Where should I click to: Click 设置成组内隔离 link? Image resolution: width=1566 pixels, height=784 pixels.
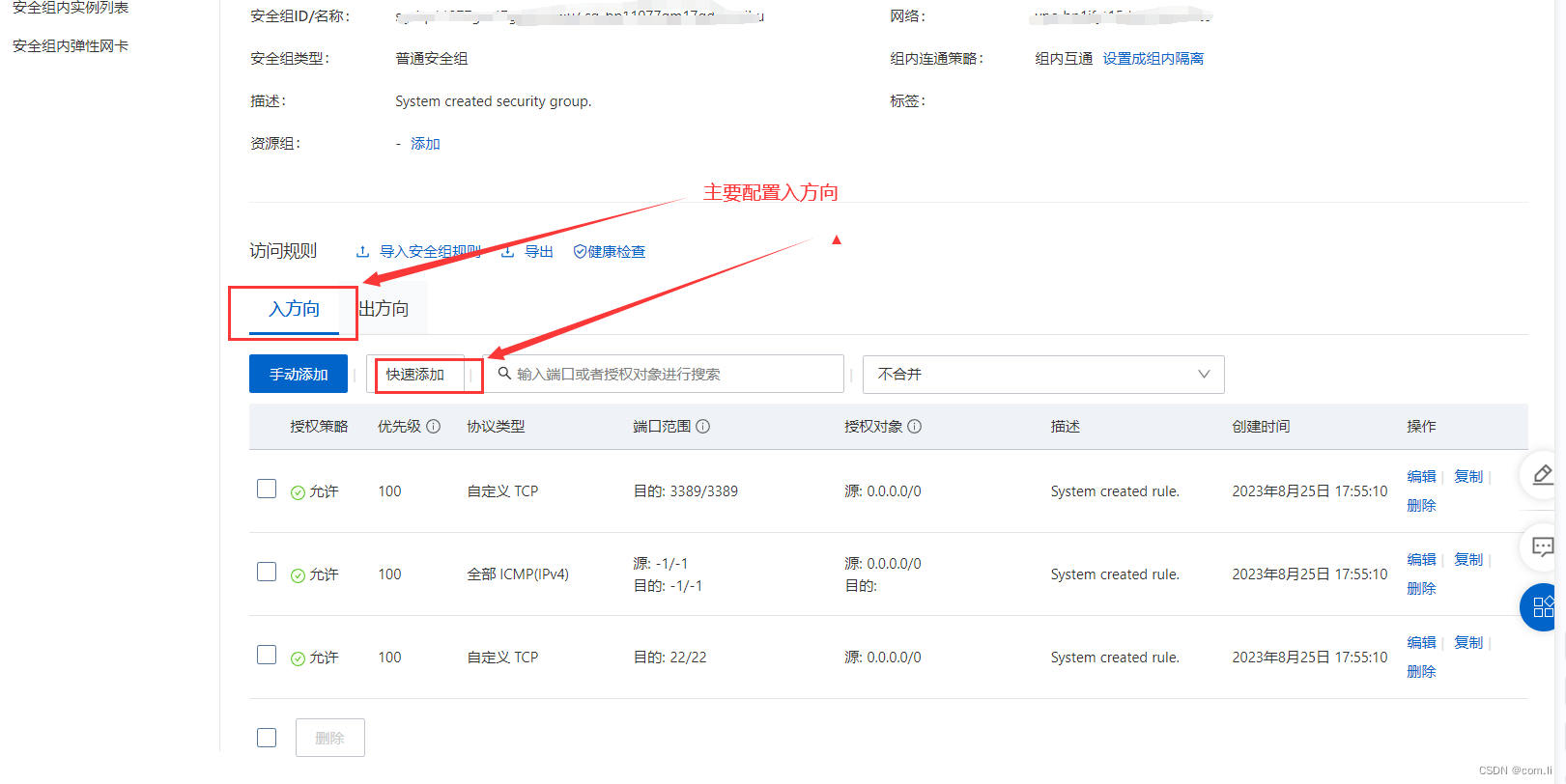(1153, 59)
